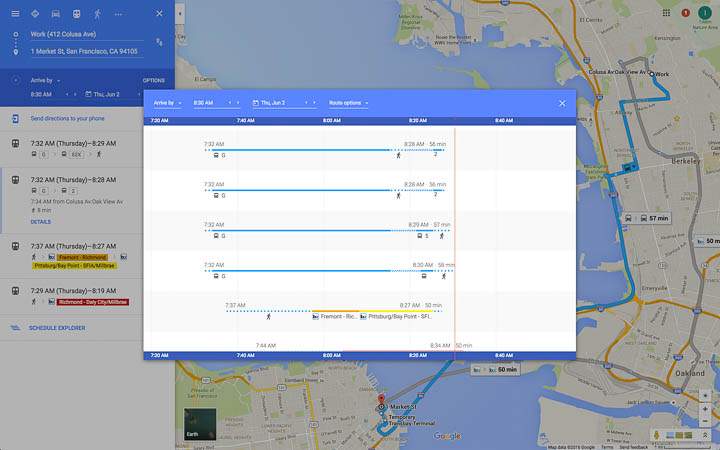The image size is (720, 450).
Task: Click the Fremont - Richmond line label
Action: point(83,257)
